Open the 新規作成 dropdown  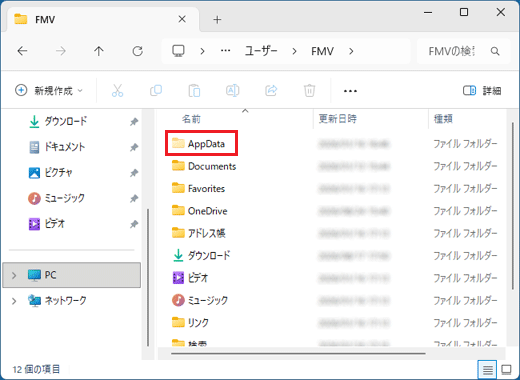click(x=49, y=91)
